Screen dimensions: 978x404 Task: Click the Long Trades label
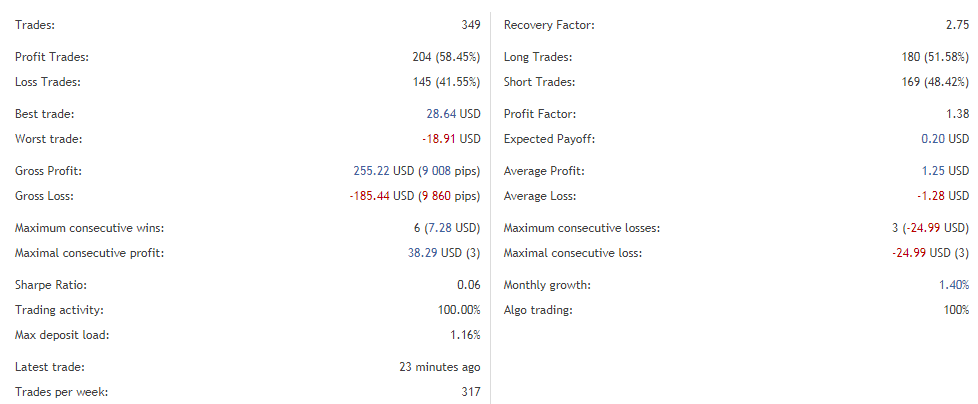coord(538,57)
